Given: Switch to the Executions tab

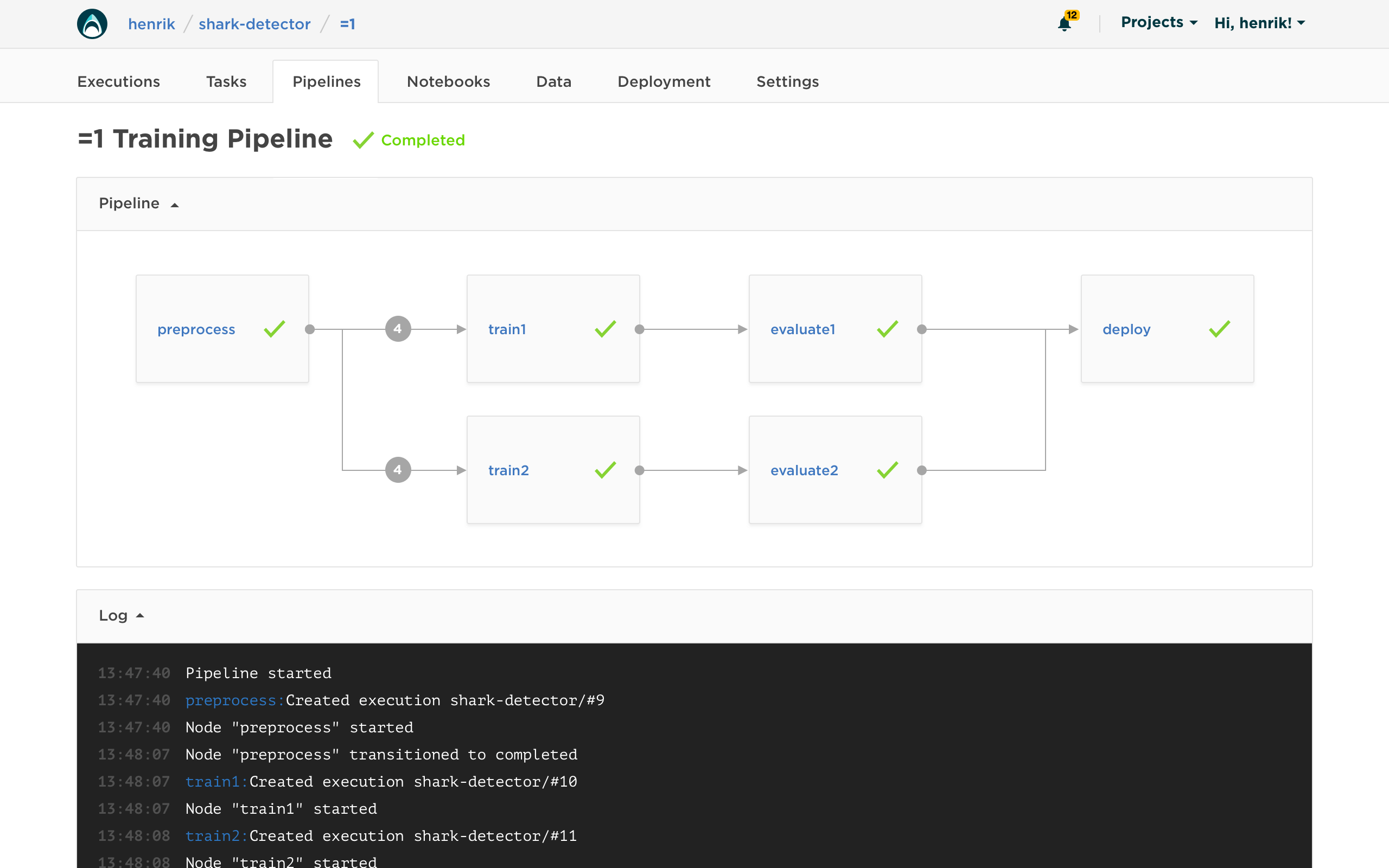Looking at the screenshot, I should point(119,81).
